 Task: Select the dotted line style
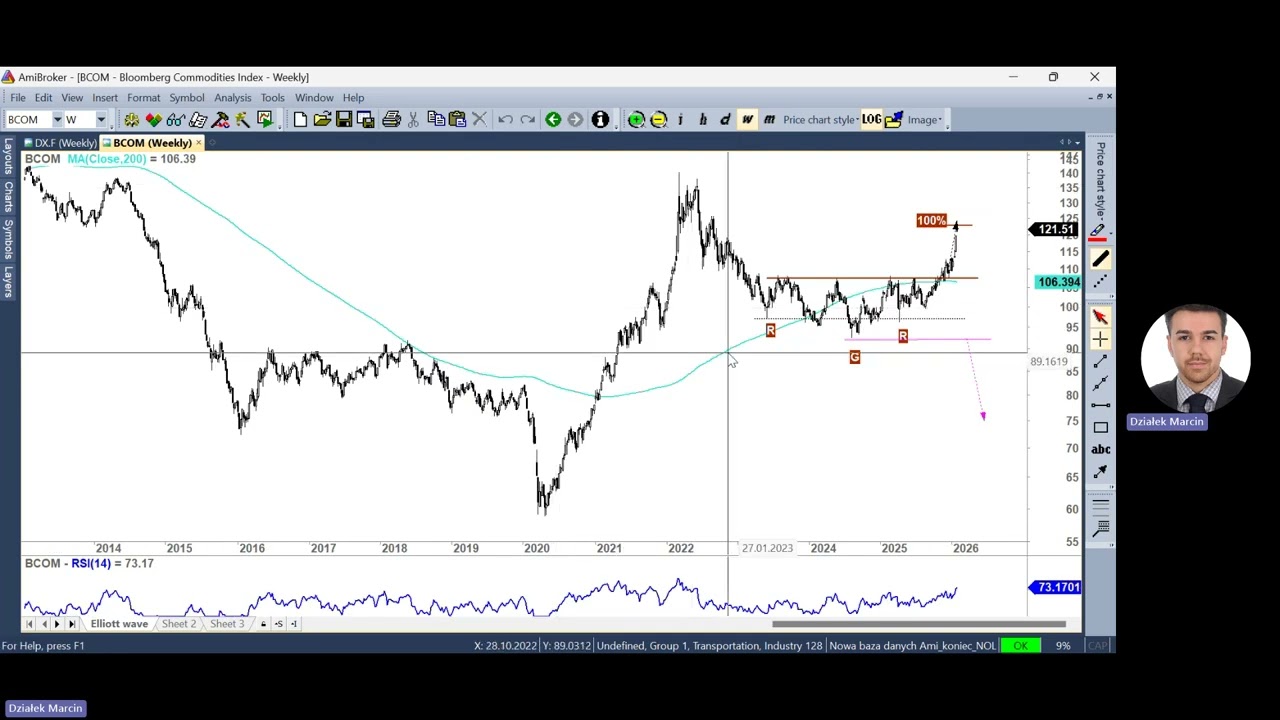pos(1100,283)
